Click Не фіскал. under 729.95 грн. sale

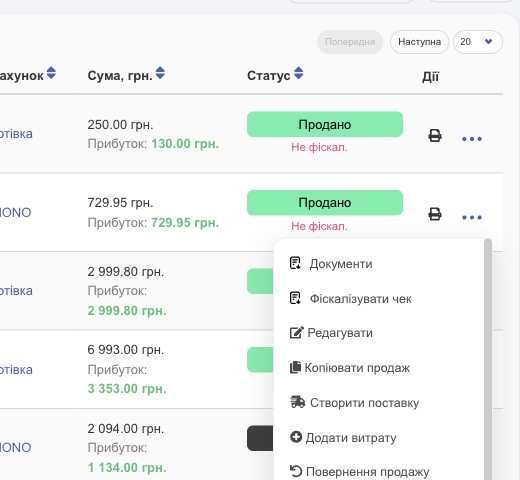pos(319,226)
